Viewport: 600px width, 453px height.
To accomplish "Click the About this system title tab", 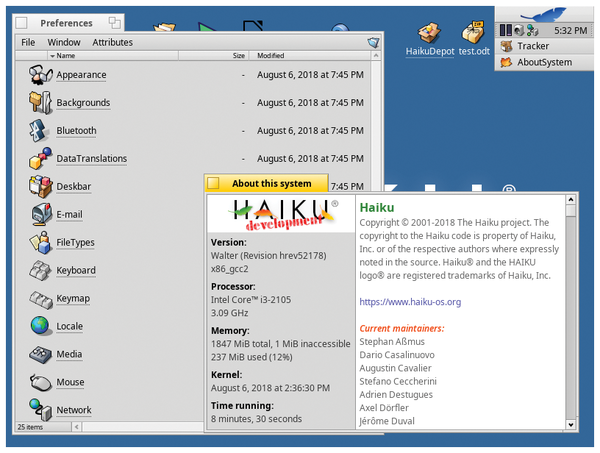I will click(266, 183).
